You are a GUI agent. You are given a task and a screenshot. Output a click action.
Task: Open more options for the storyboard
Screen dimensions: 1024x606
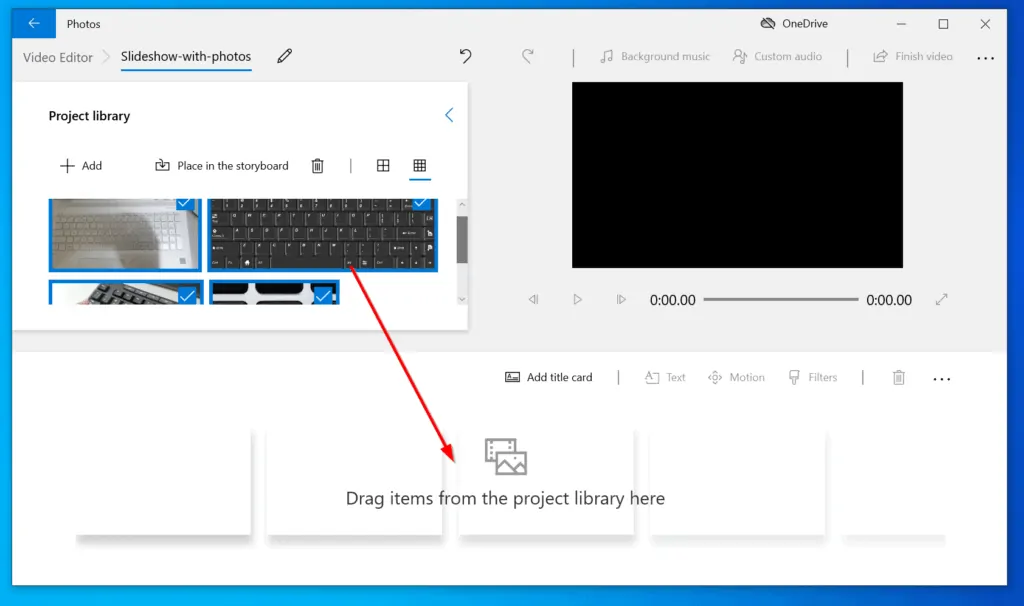point(941,377)
